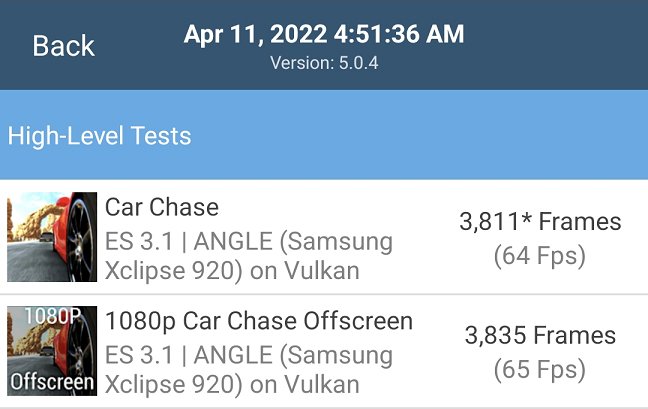Open the Car Chase thumbnail image
648x409 pixels.
pyautogui.click(x=52, y=237)
